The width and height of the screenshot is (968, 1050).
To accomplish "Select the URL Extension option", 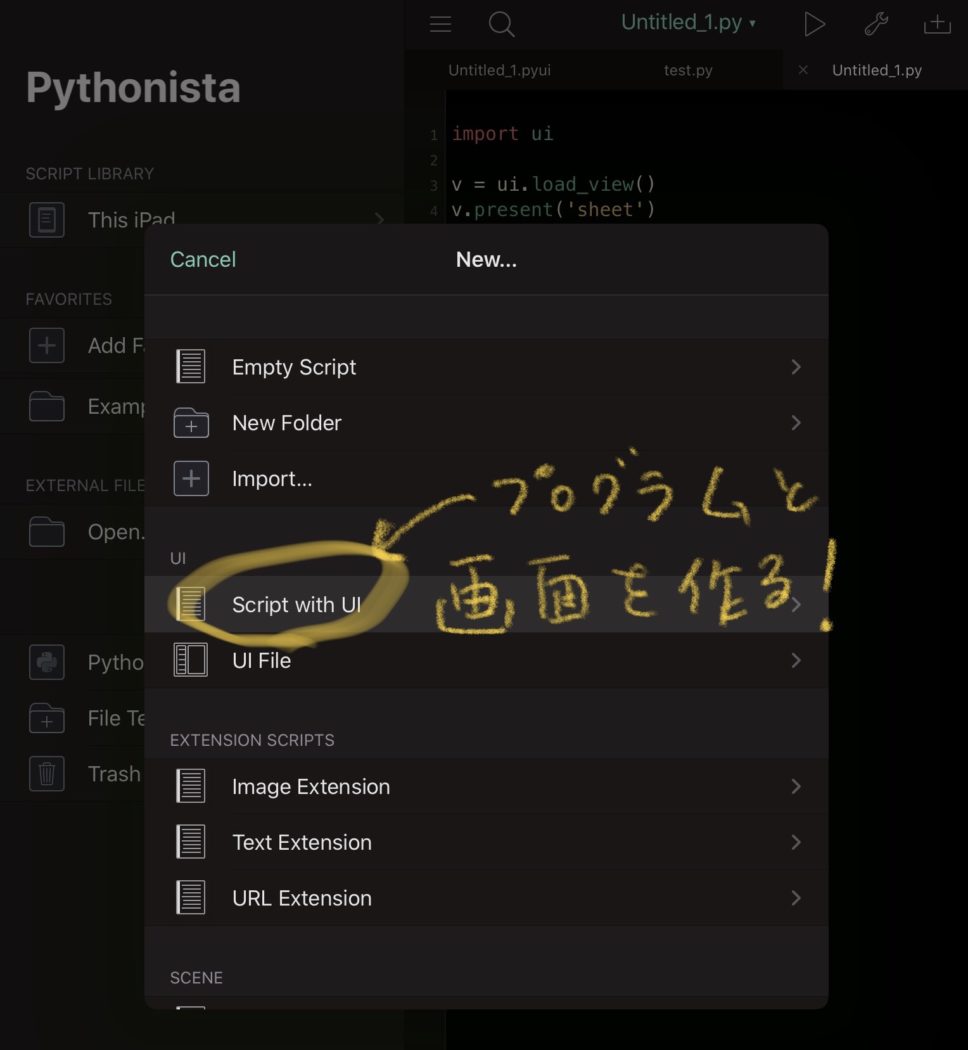I will [x=302, y=897].
